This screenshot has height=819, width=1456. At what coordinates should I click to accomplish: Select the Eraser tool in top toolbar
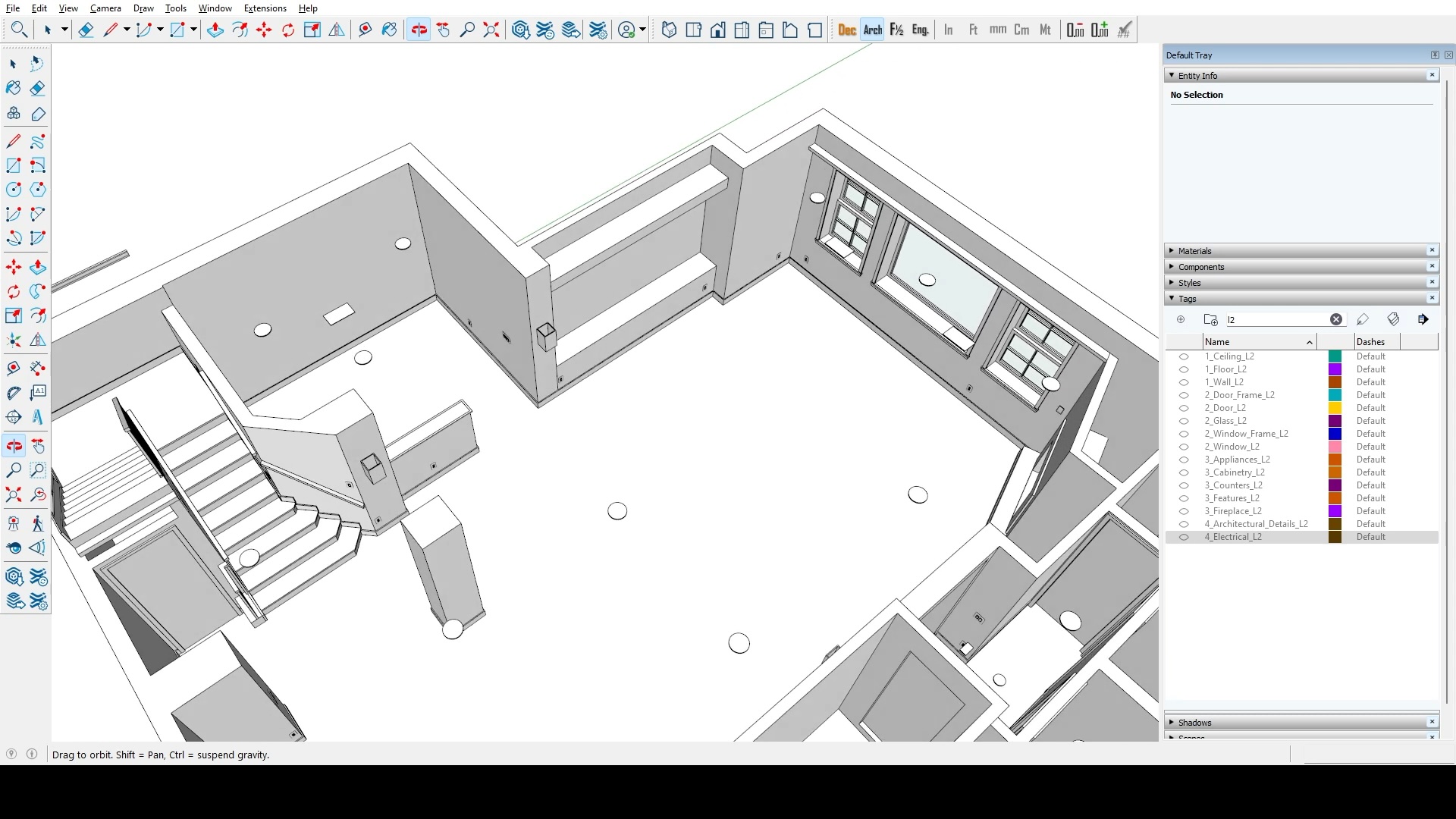tap(86, 30)
